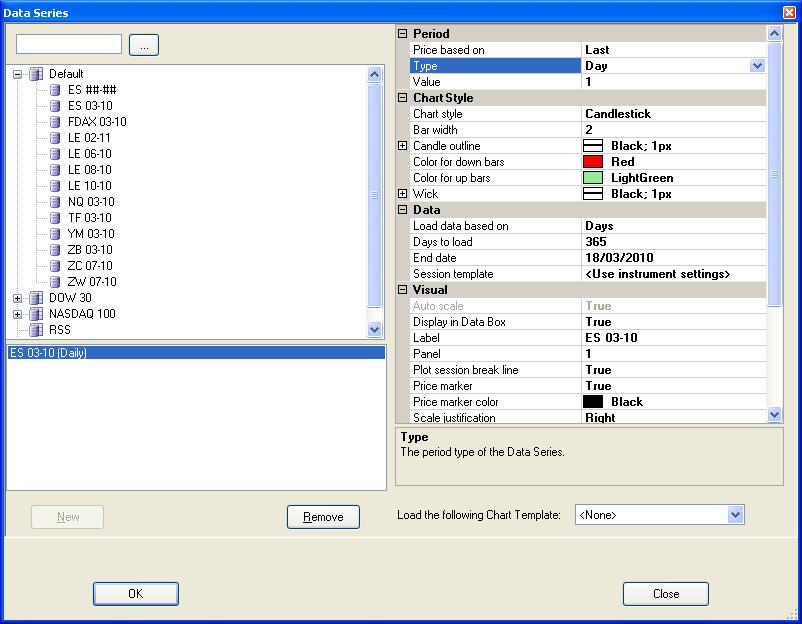The image size is (802, 624).
Task: Click the instrument icon beside ZW 07-10
Action: (55, 282)
